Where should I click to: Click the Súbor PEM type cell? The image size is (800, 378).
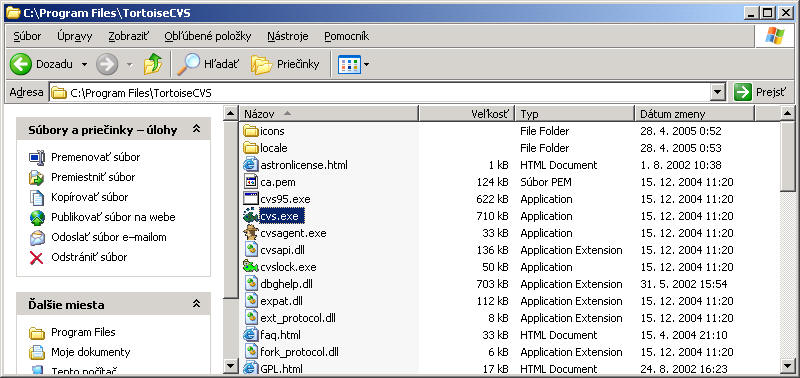click(546, 182)
